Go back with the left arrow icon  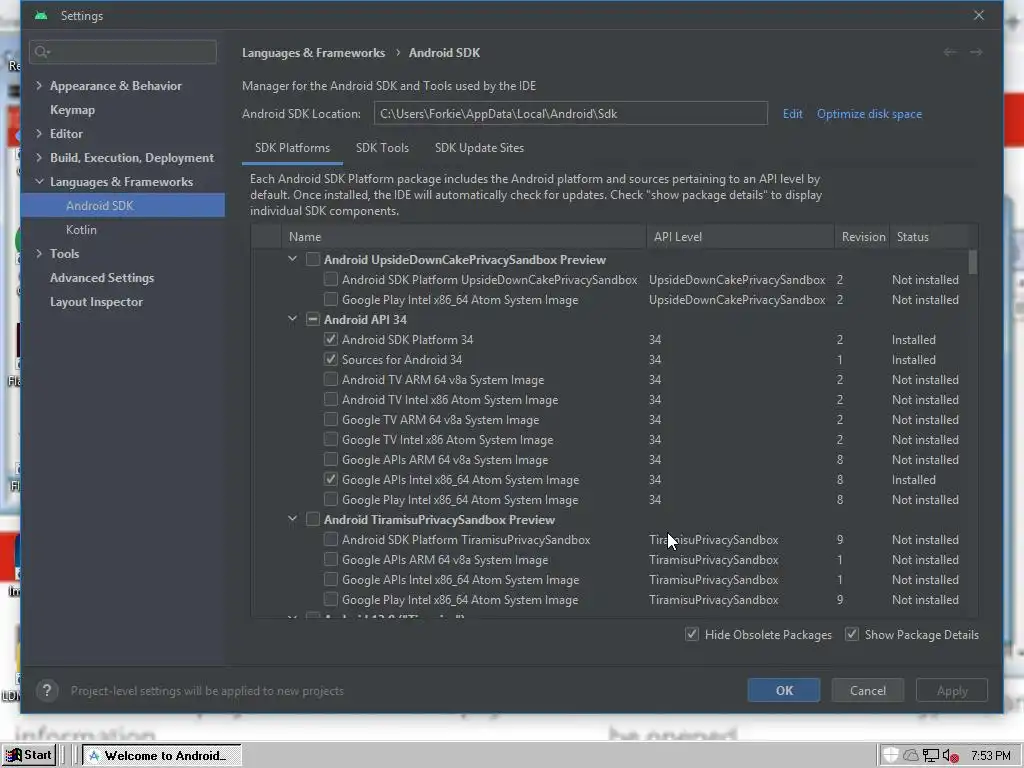click(950, 52)
